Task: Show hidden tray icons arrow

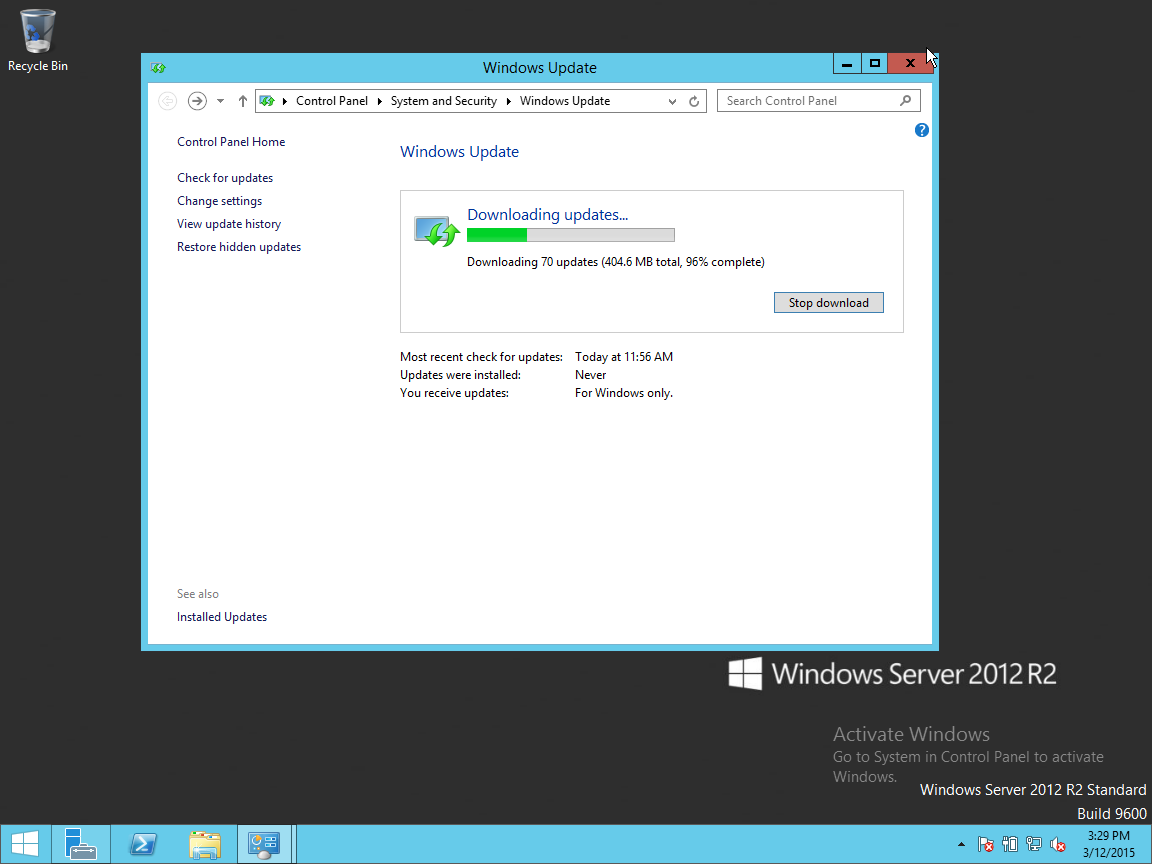Action: tap(961, 844)
